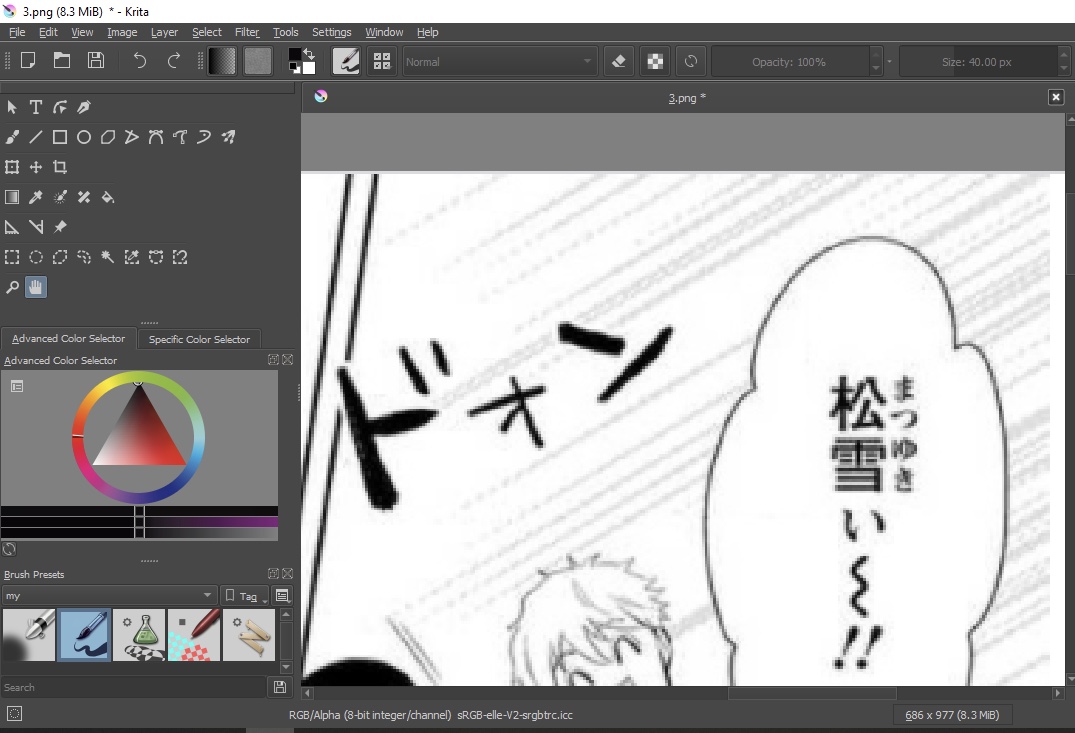Create a new document
The width and height of the screenshot is (1075, 733).
[x=28, y=61]
